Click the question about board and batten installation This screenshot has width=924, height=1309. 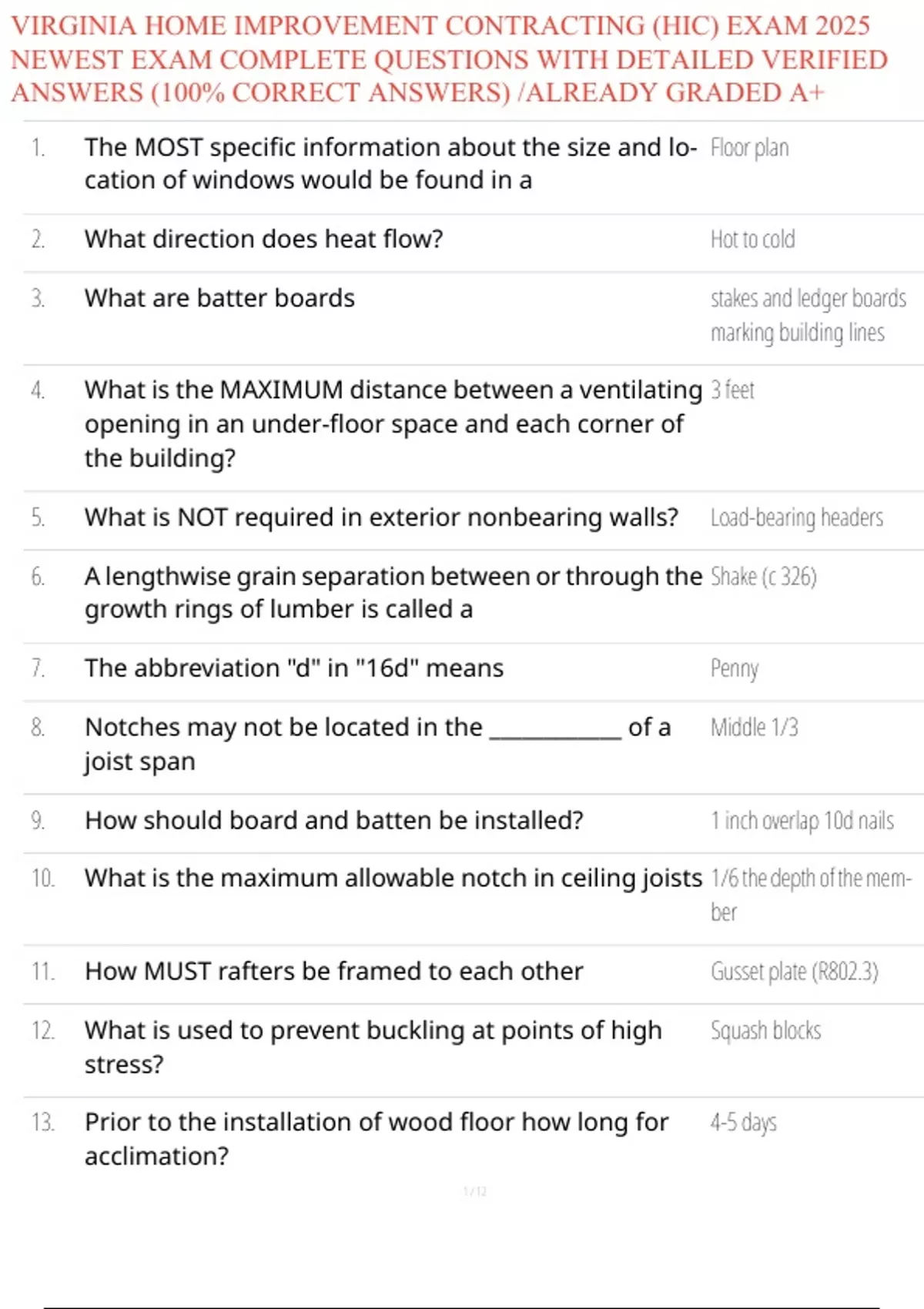tap(333, 821)
